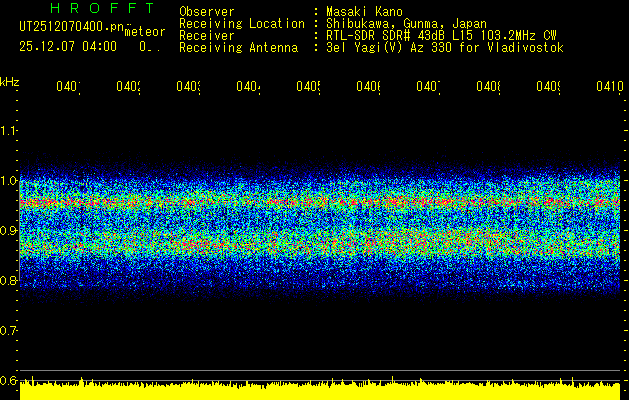Image resolution: width=629 pixels, height=400 pixels.
Task: Click the 0.6 kHz frequency axis tick
Action: (9, 380)
